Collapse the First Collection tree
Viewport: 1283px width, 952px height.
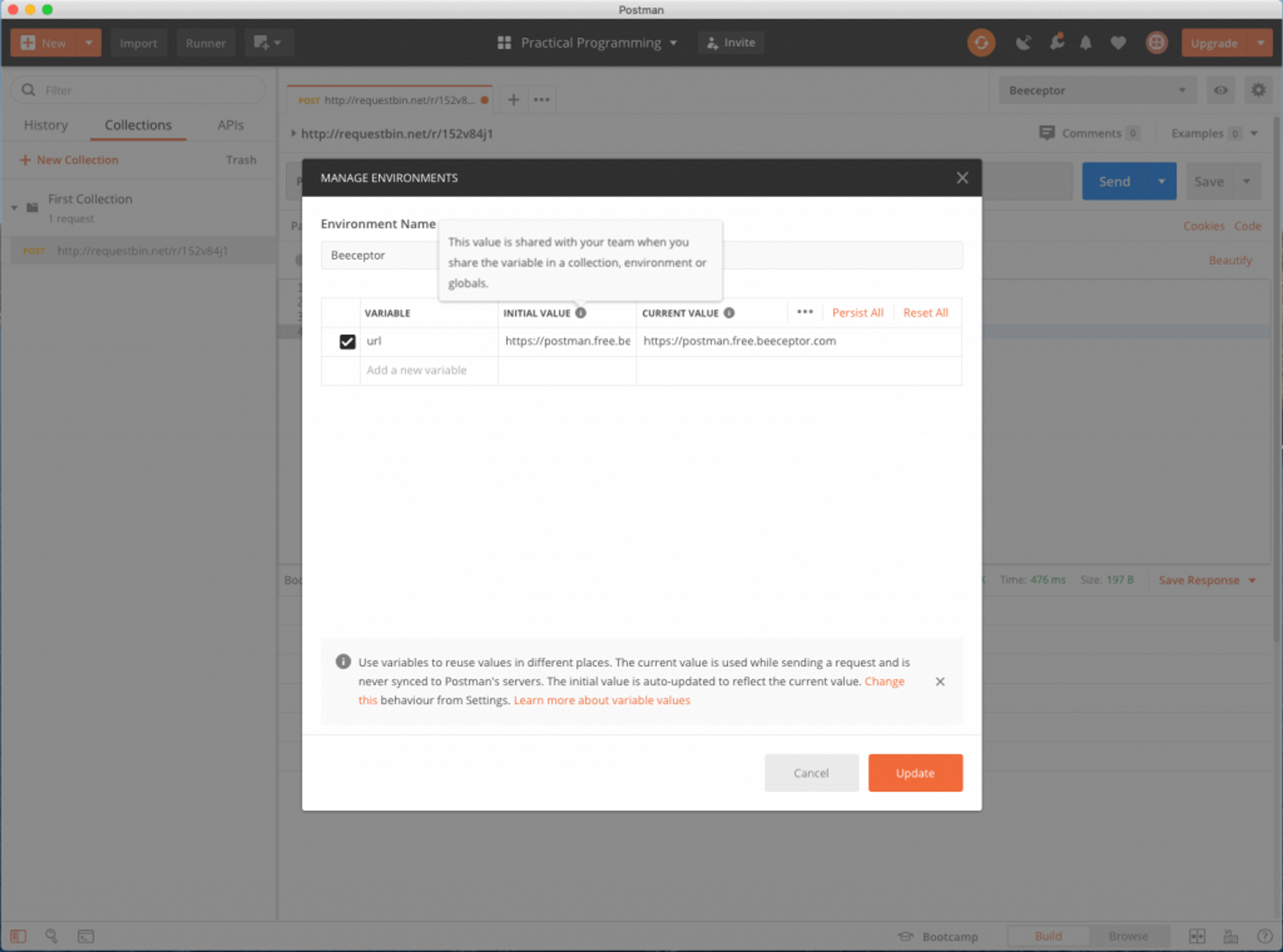[x=14, y=207]
